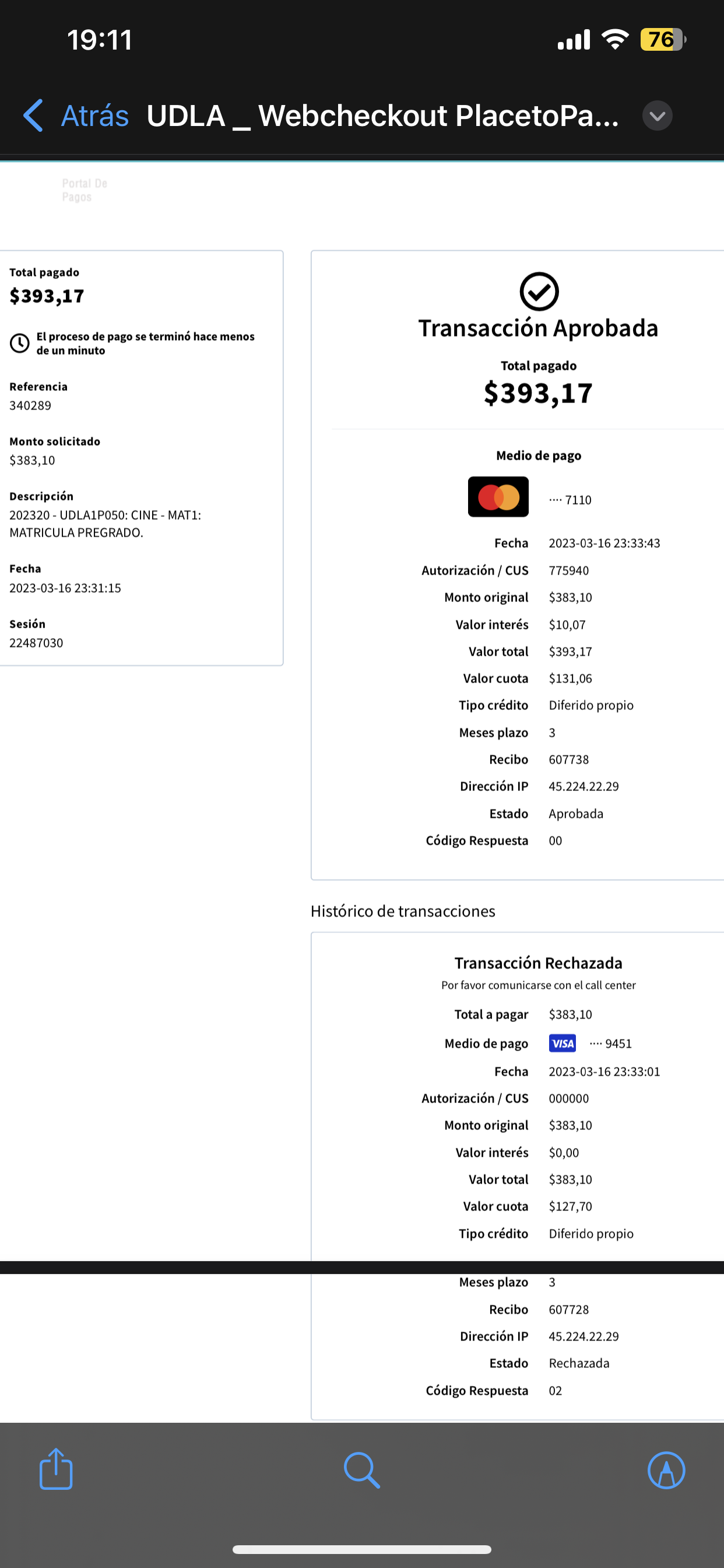Viewport: 724px width, 1568px height.
Task: Tap the Share icon in bottom toolbar
Action: (x=56, y=1469)
